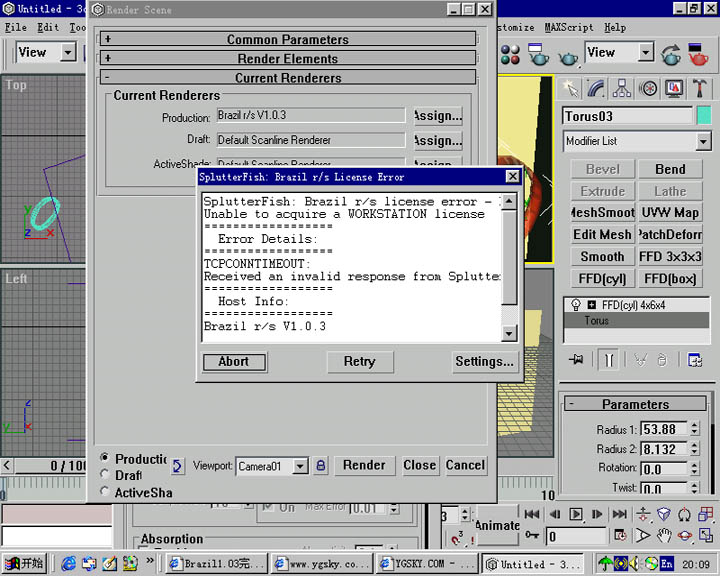Select Torus in the modifier stack

coord(636,320)
